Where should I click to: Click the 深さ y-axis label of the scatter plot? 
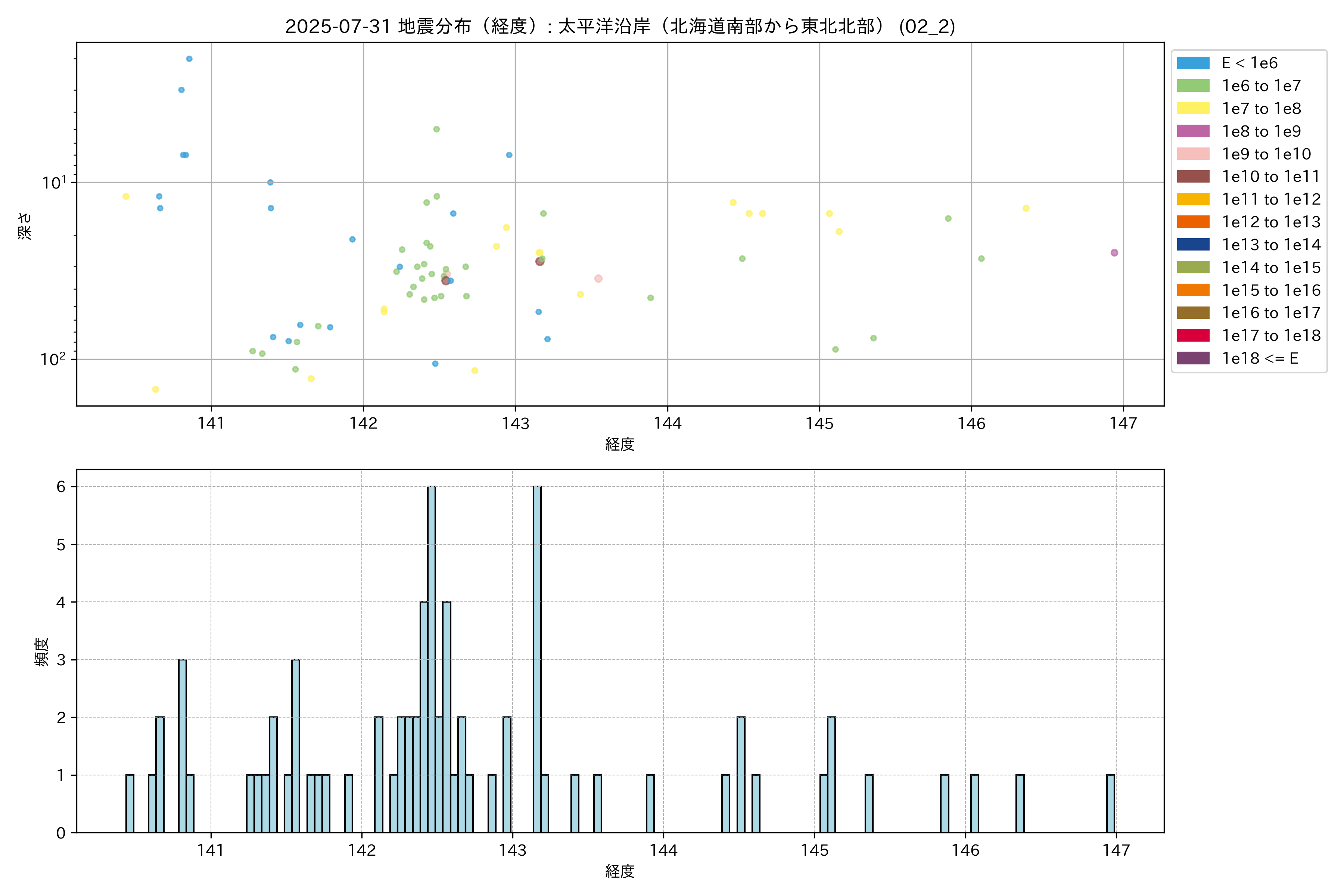[x=25, y=226]
